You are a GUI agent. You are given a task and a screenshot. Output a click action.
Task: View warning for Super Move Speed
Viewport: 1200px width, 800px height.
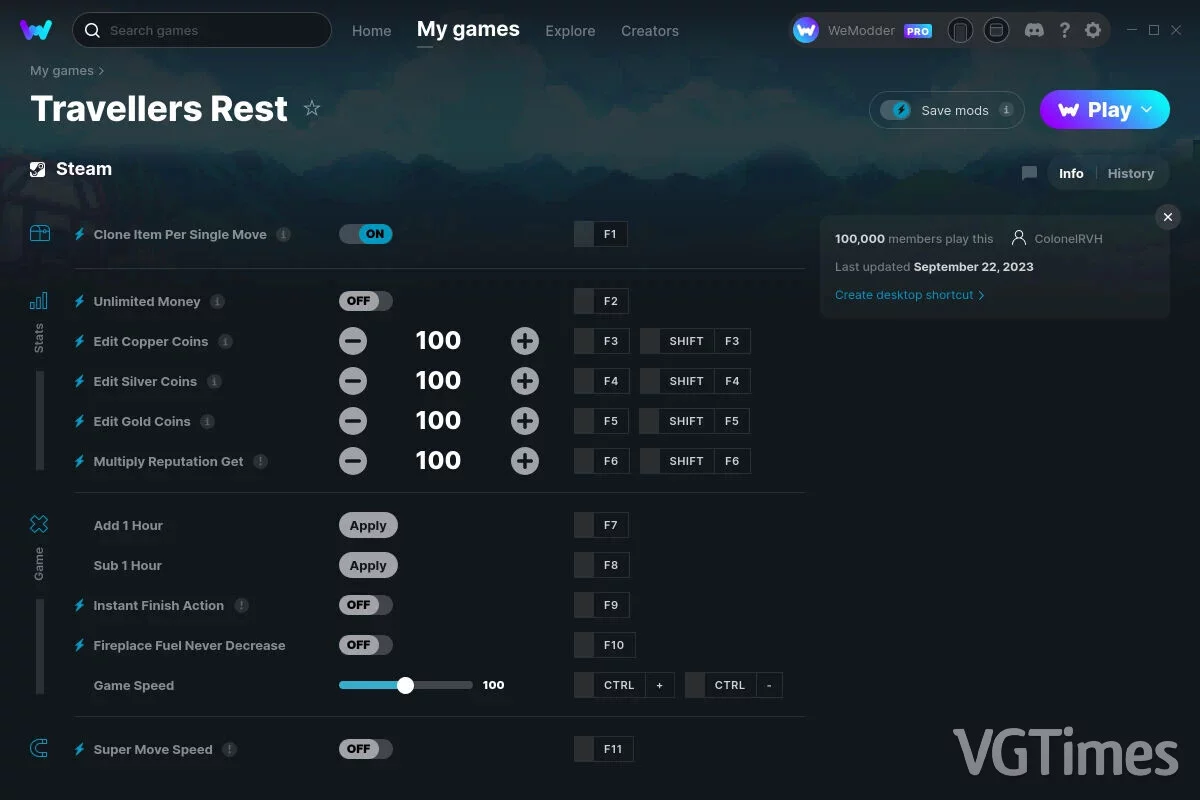(x=229, y=749)
